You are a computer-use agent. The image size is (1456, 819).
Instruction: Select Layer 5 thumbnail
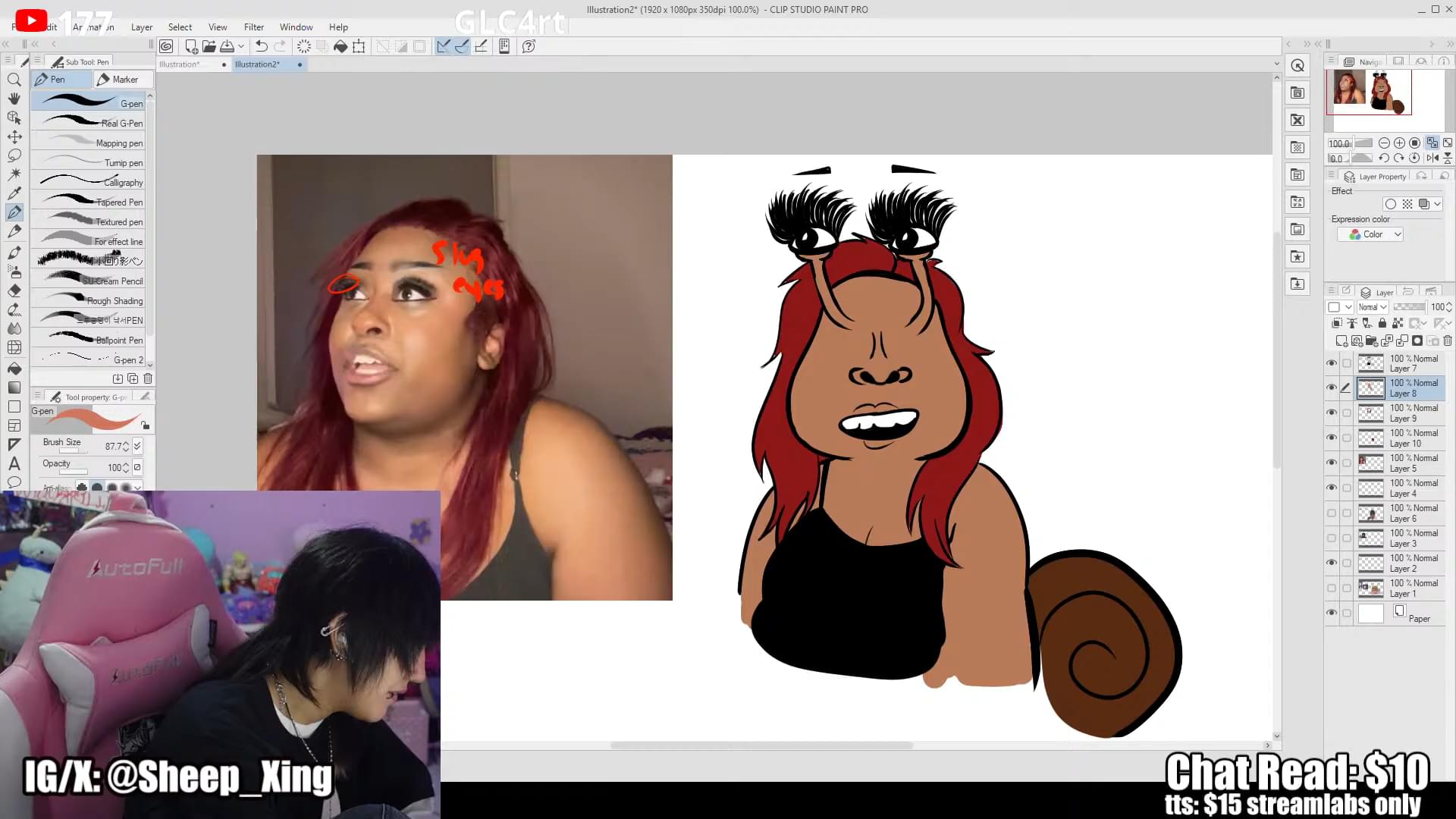click(1370, 463)
